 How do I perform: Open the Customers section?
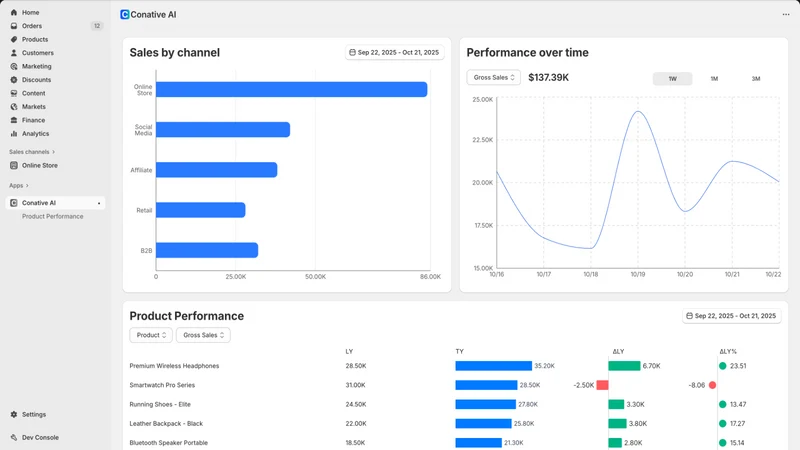(37, 53)
